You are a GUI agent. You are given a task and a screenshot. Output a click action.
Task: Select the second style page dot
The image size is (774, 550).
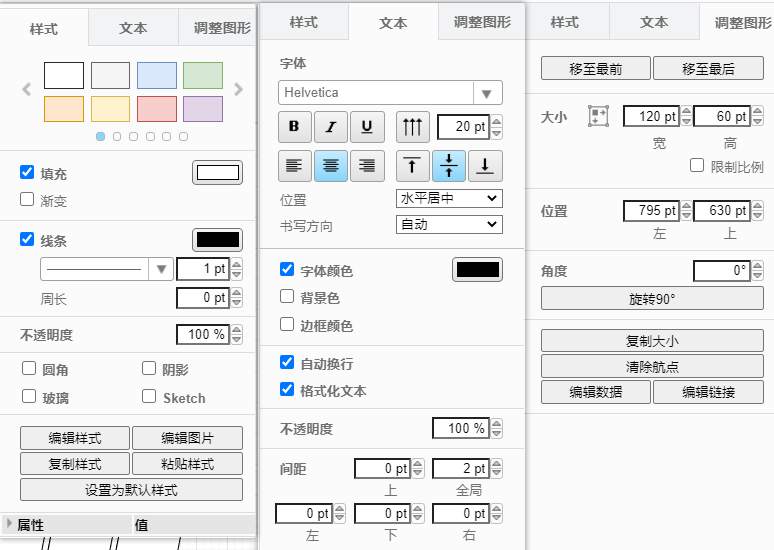pos(117,136)
